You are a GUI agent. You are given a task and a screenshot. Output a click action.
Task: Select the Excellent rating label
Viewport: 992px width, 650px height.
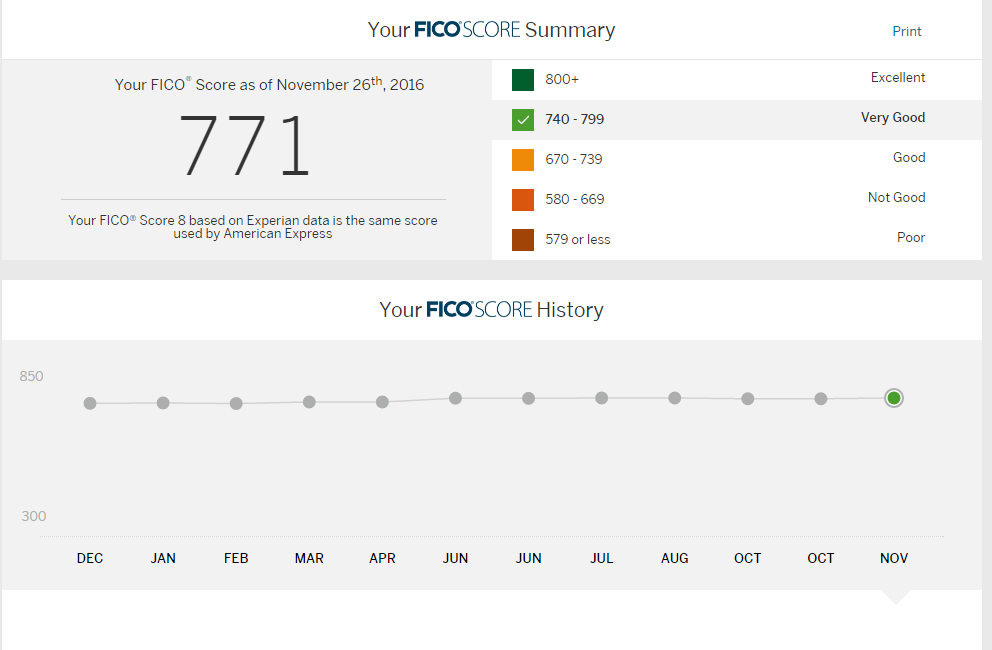pyautogui.click(x=897, y=78)
